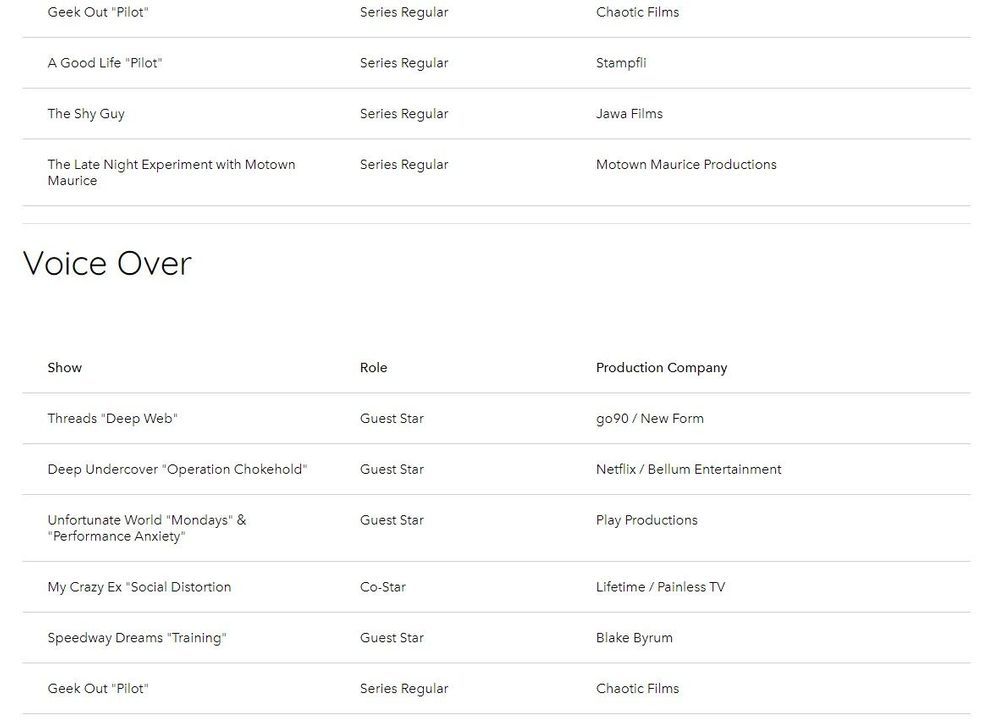
Task: Click the Co-Star role text
Action: click(383, 588)
